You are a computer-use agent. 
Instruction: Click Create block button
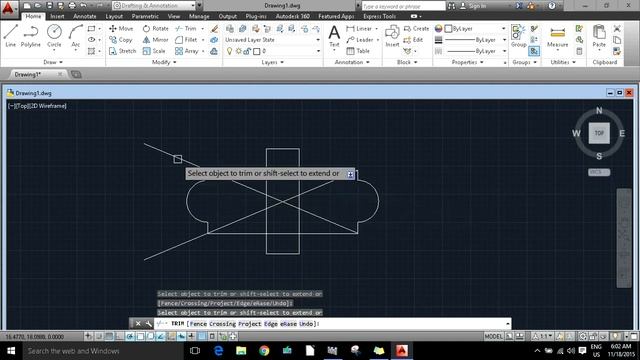[x=416, y=29]
